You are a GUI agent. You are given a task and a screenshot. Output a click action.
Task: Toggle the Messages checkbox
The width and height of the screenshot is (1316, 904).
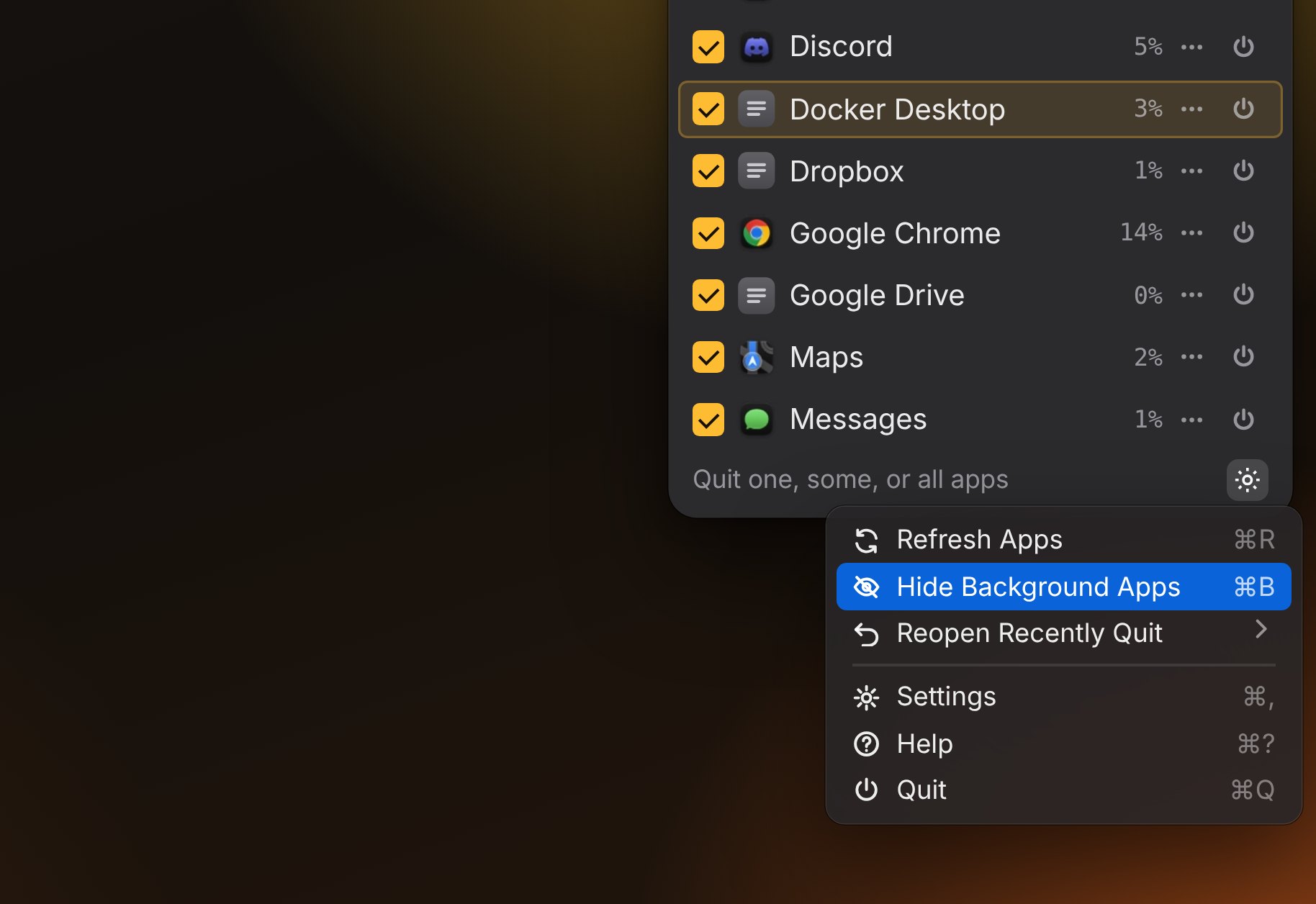(708, 419)
